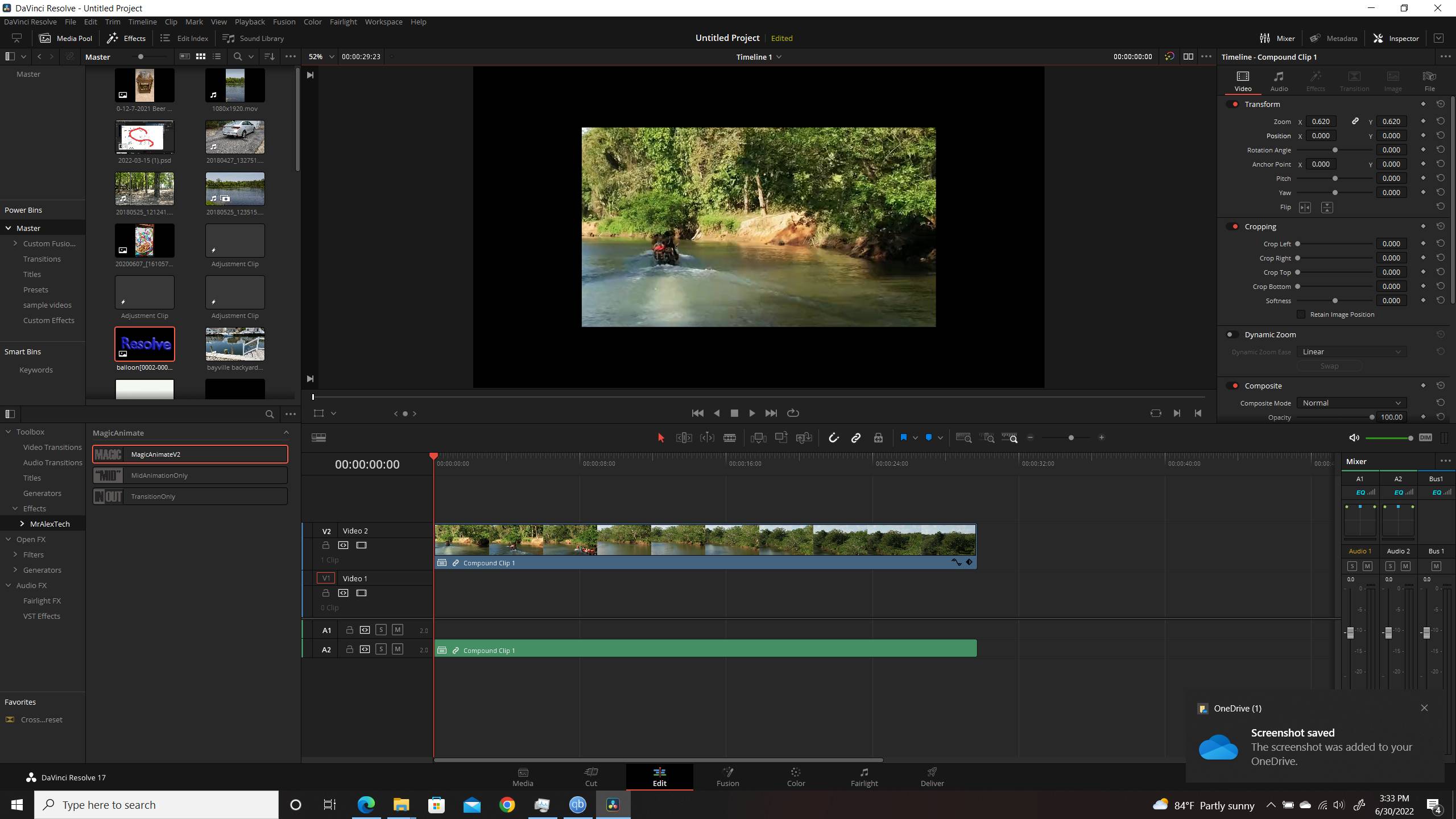Expand the Filters group under Open FX
The image size is (1456, 819).
click(15, 555)
